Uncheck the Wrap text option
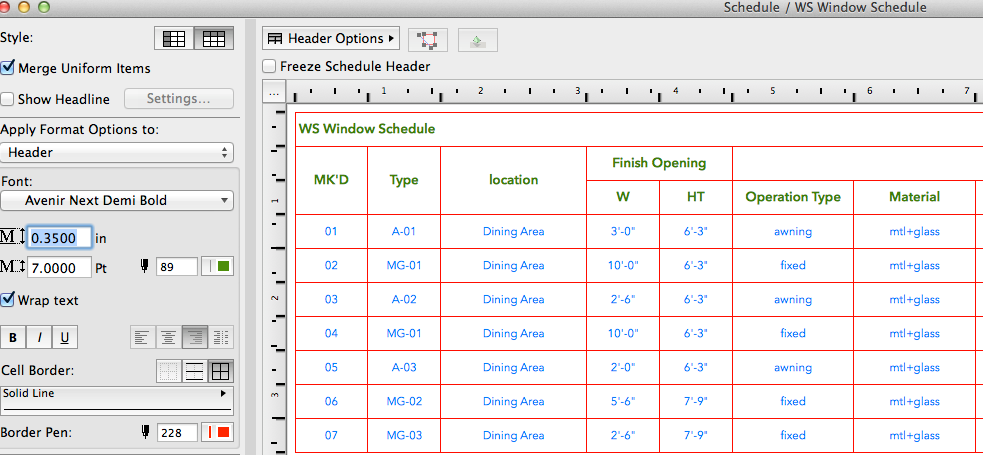The width and height of the screenshot is (983, 455). pos(8,300)
